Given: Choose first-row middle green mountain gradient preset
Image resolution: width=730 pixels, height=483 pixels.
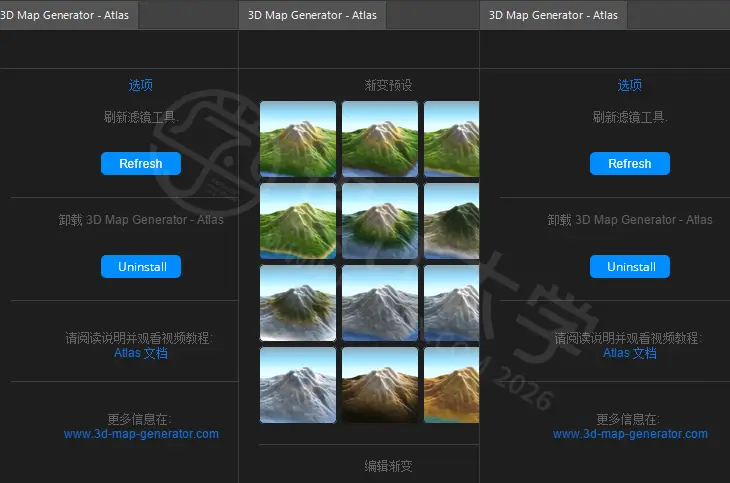Looking at the screenshot, I should pyautogui.click(x=380, y=139).
